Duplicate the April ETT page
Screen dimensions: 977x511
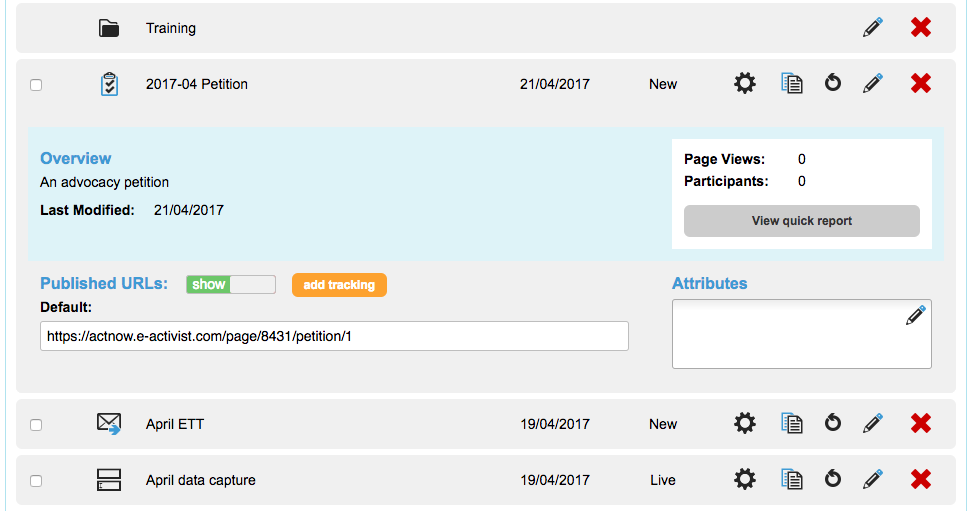click(x=791, y=424)
